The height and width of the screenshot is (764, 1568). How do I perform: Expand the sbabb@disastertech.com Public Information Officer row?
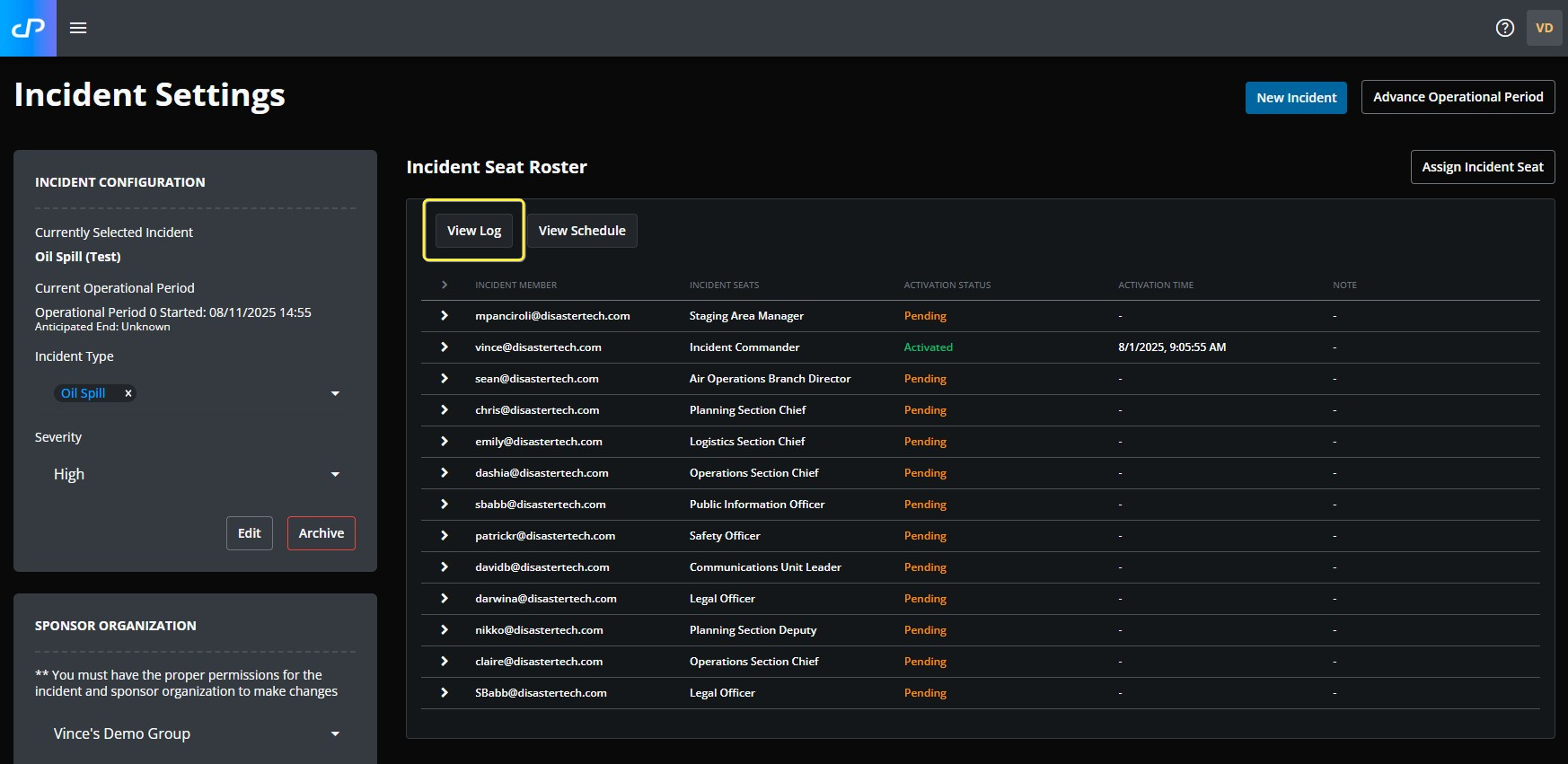point(444,505)
